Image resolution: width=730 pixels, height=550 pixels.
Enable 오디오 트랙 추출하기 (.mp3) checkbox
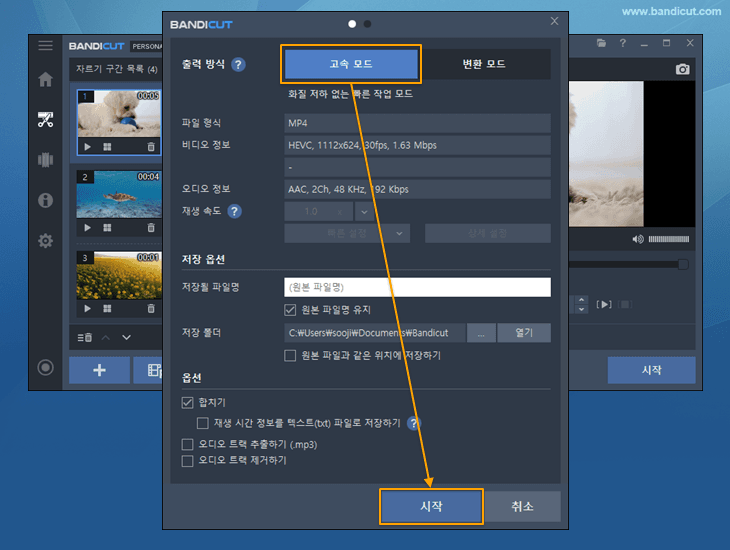(x=187, y=444)
